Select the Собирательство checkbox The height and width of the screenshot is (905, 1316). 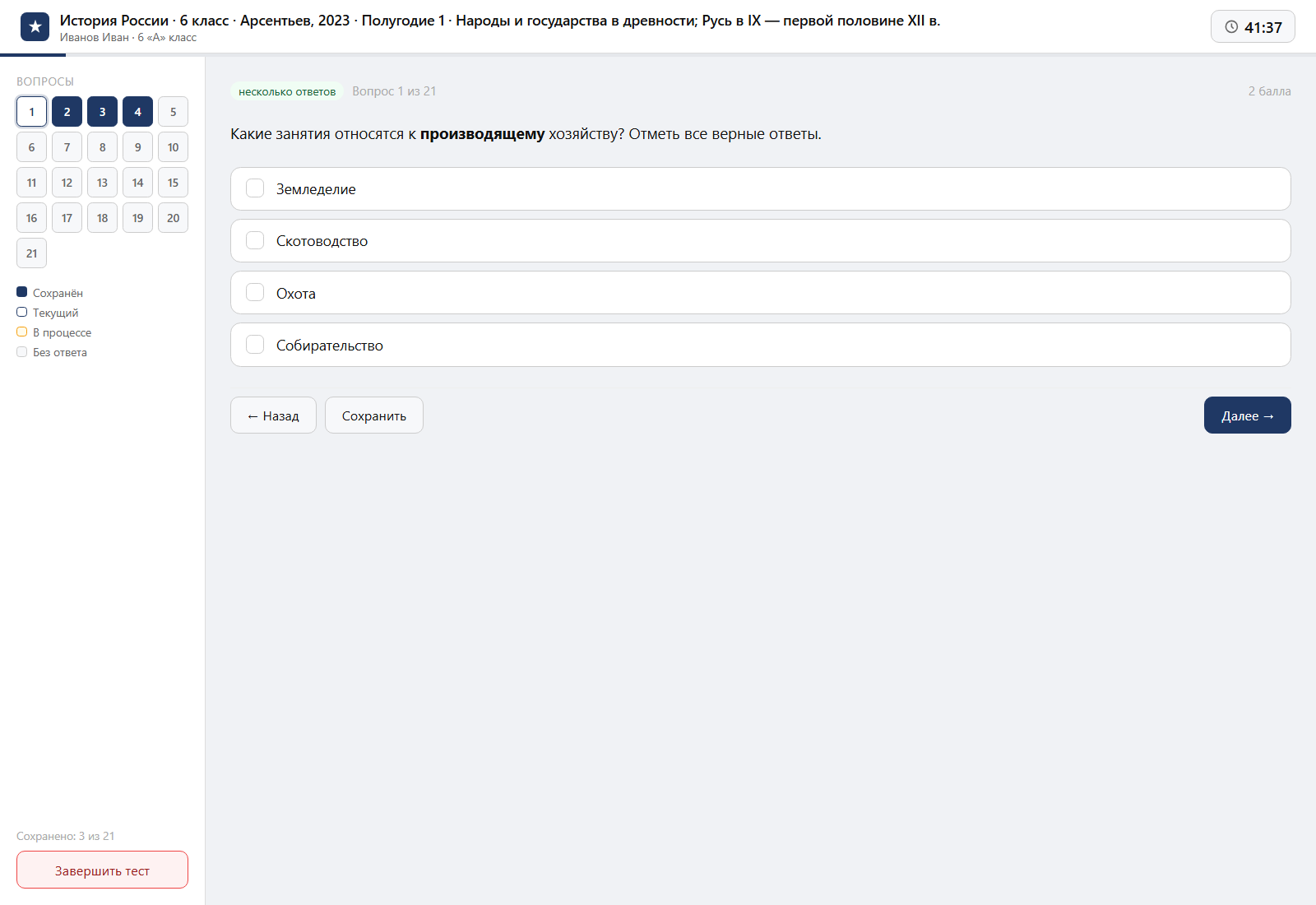click(x=255, y=345)
